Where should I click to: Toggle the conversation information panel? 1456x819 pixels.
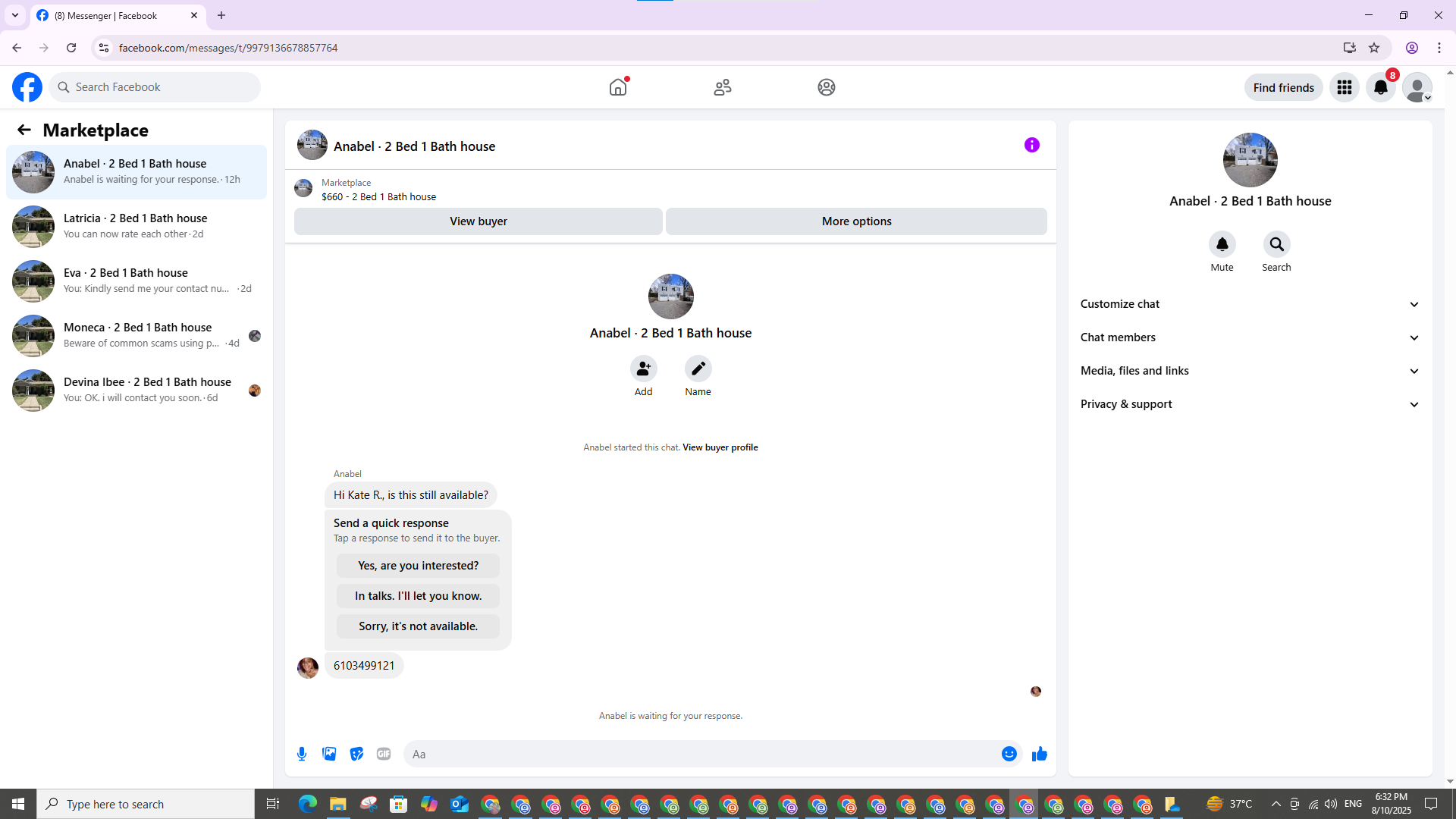tap(1031, 145)
